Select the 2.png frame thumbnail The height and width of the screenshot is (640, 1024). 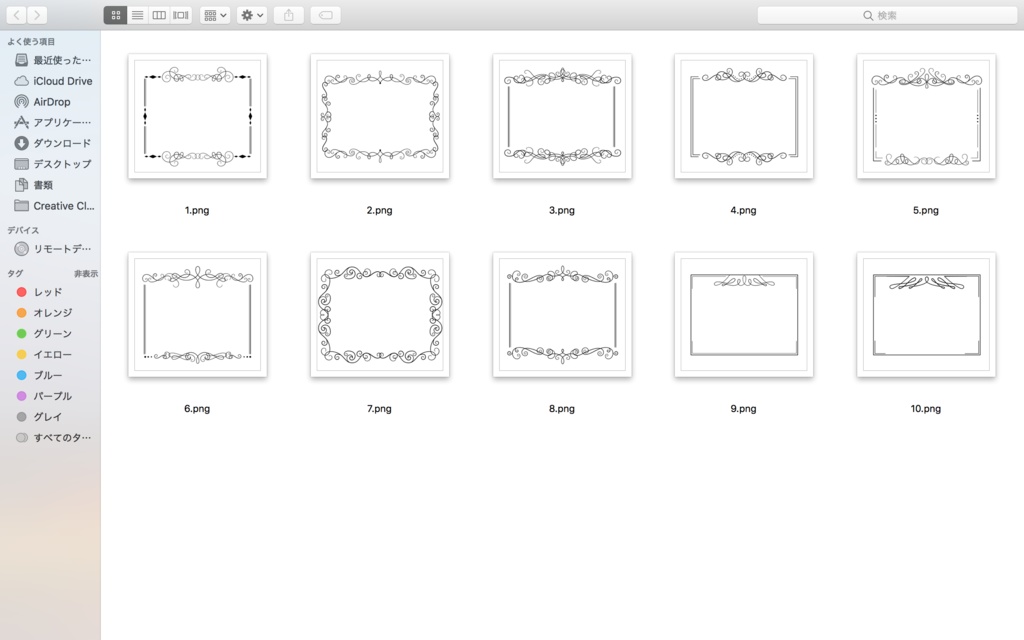pyautogui.click(x=379, y=116)
